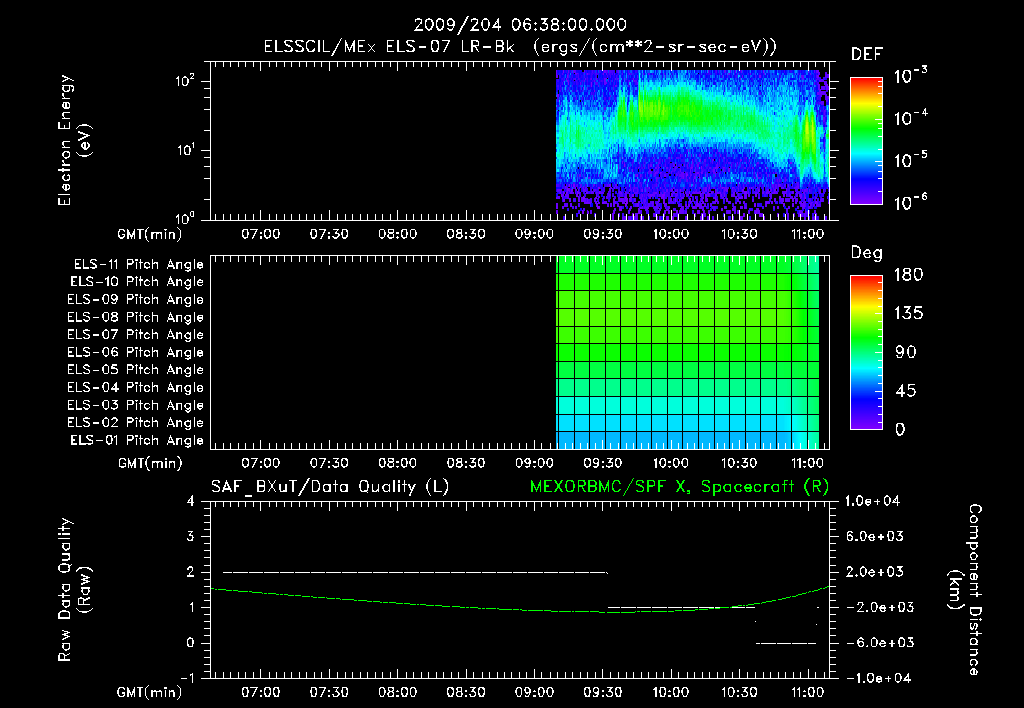Select the ELS-05 Pitch Angle row label

135,370
